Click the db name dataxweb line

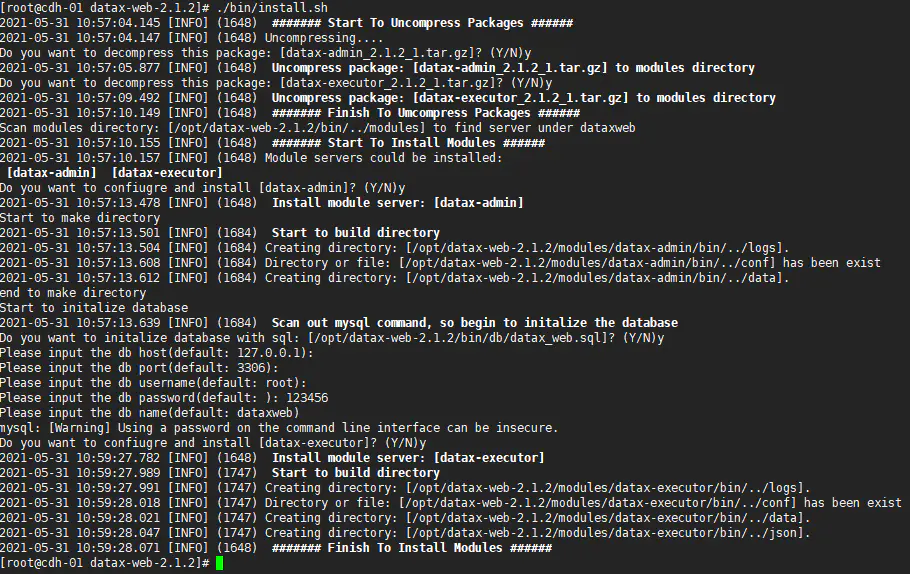[x=149, y=412]
